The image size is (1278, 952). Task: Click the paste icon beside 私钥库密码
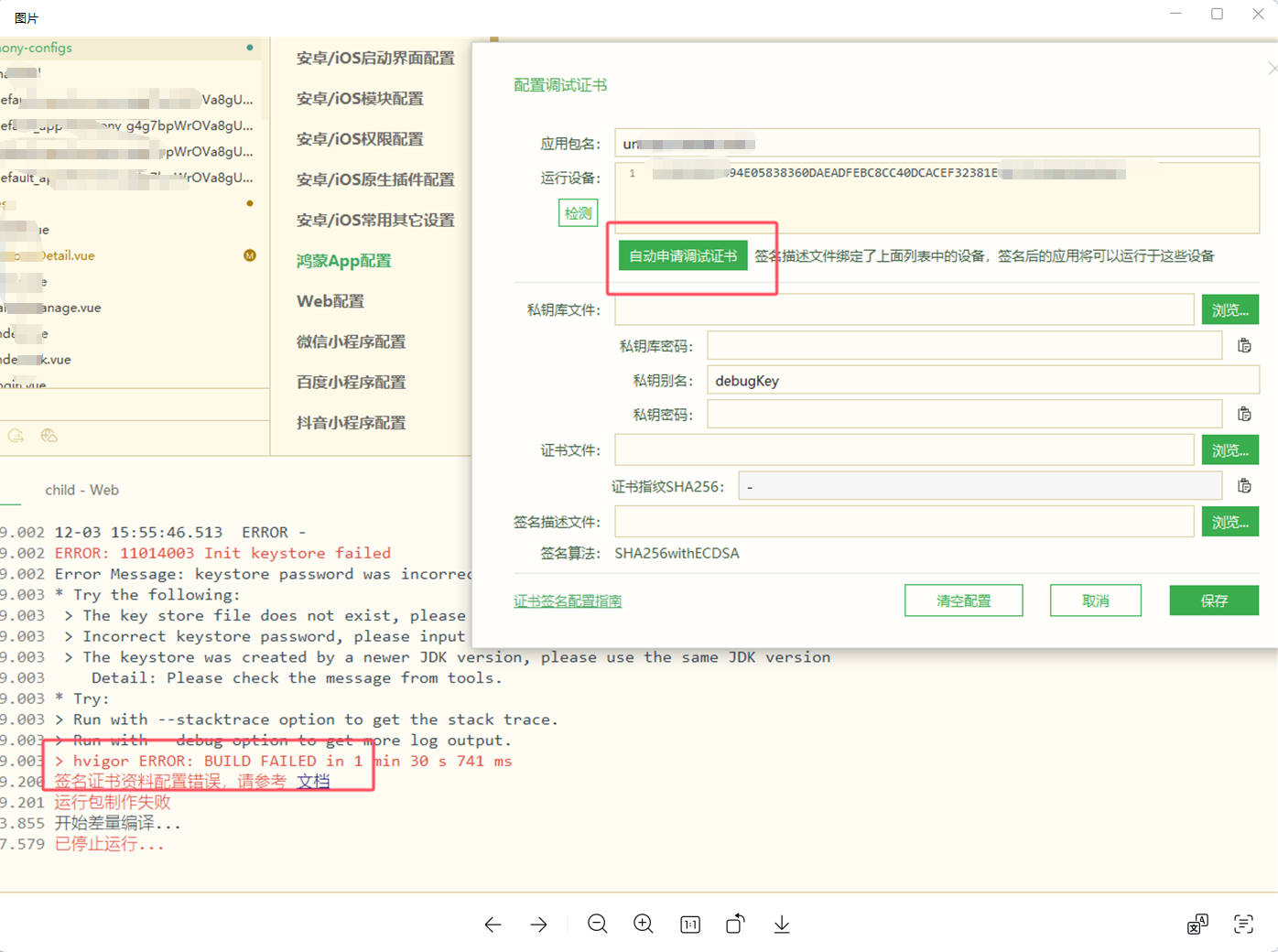point(1244,346)
